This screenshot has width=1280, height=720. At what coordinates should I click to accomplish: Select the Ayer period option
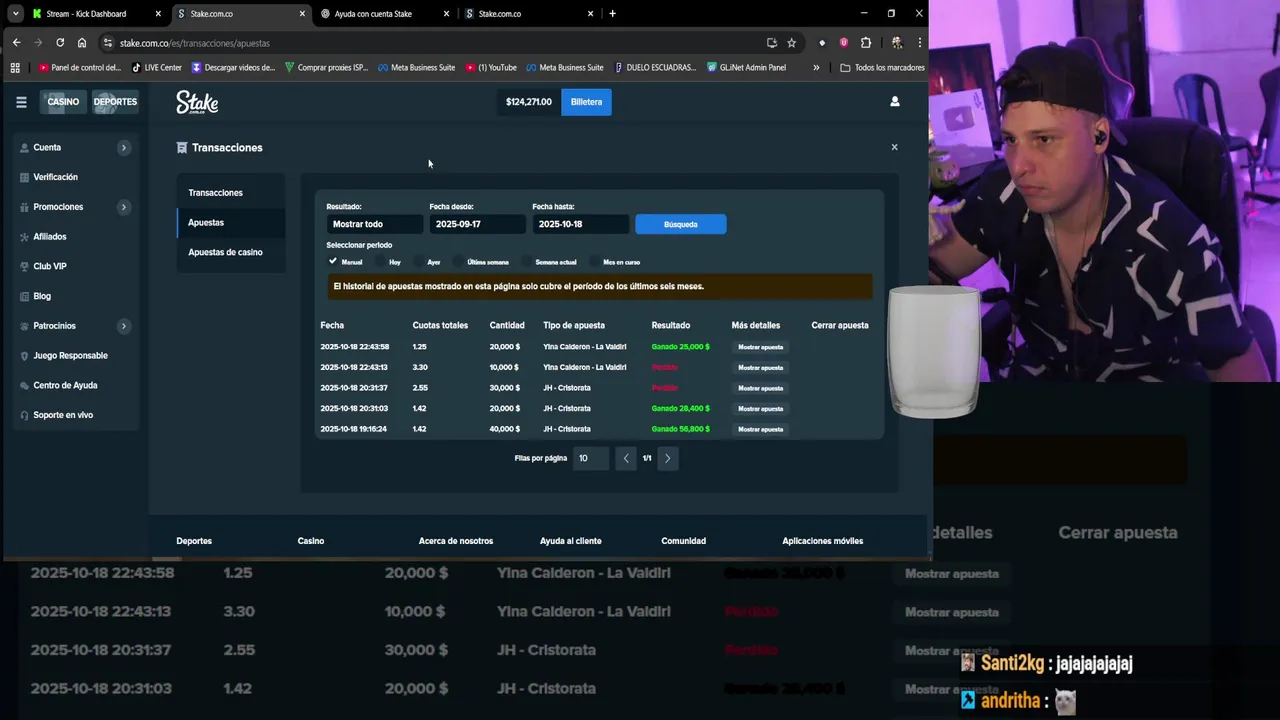427,262
